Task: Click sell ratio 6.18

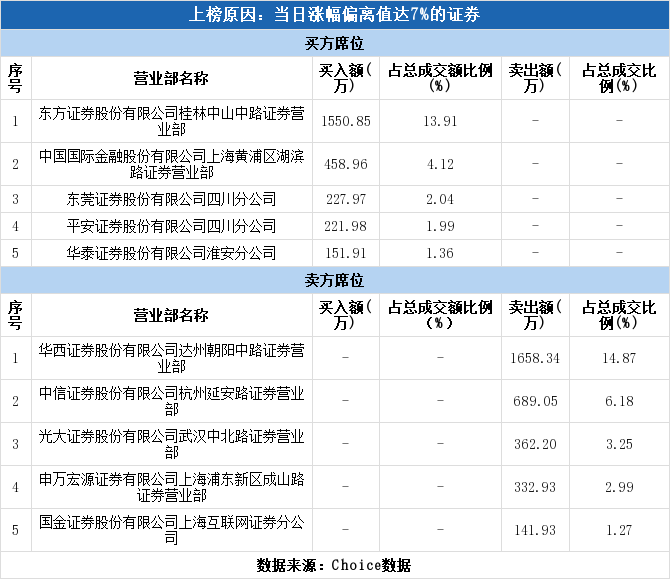Action: coord(619,401)
